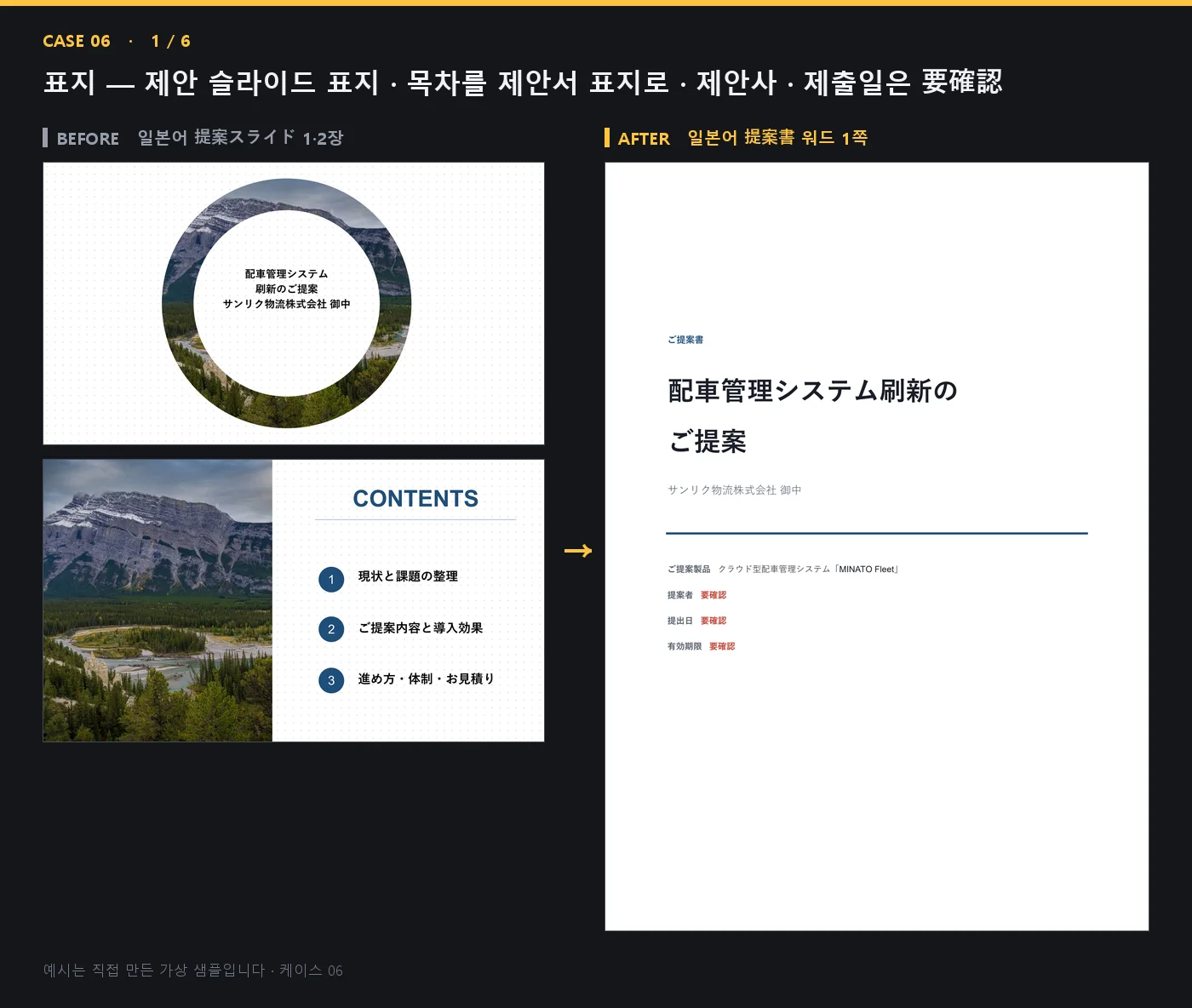Click the red 要確認 next to 提案者

click(713, 595)
